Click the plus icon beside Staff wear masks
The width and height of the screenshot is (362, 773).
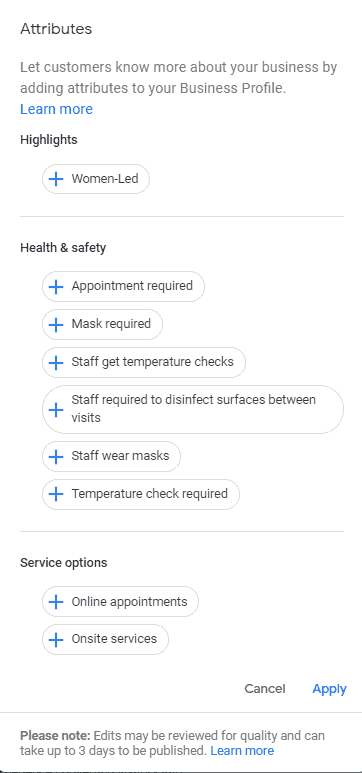(56, 457)
